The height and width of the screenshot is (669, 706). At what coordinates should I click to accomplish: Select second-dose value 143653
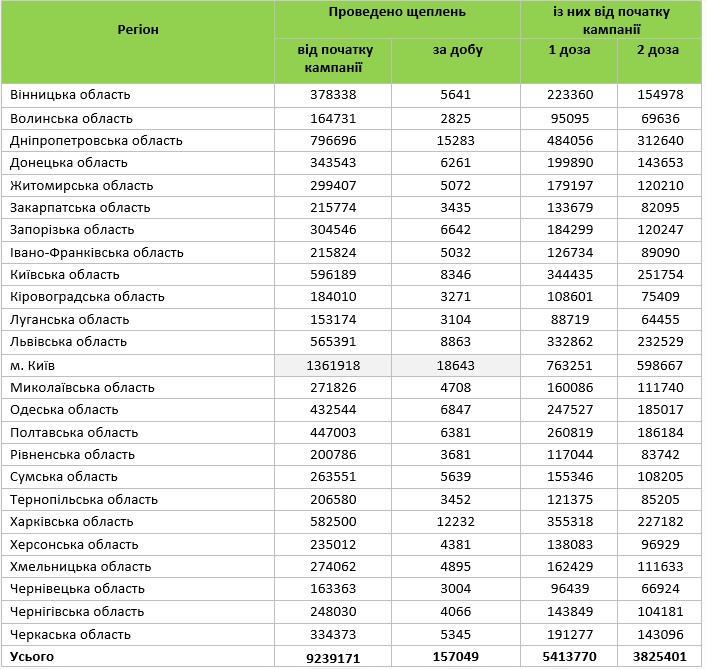pos(661,163)
